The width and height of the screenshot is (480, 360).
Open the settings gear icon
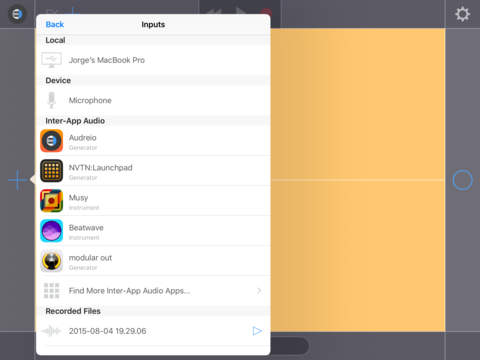click(x=463, y=14)
